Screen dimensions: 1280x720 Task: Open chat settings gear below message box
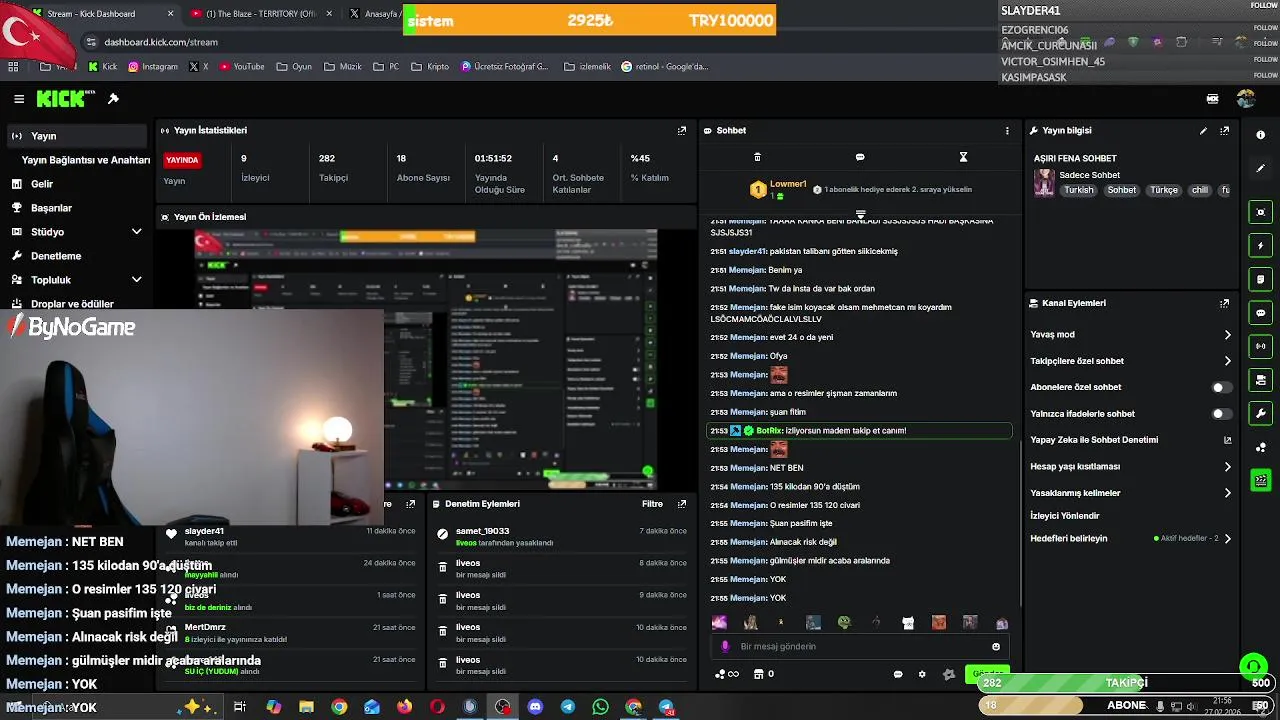coord(922,674)
